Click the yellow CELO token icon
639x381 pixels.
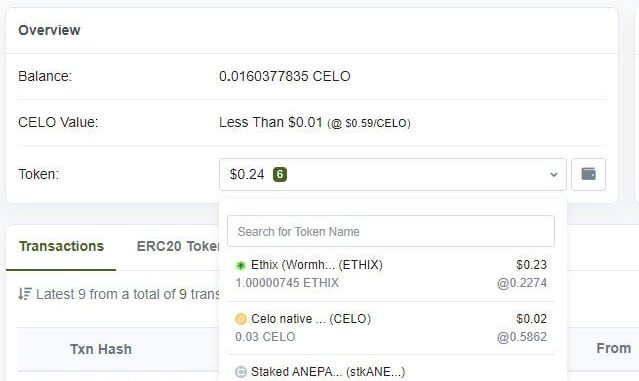click(x=241, y=319)
